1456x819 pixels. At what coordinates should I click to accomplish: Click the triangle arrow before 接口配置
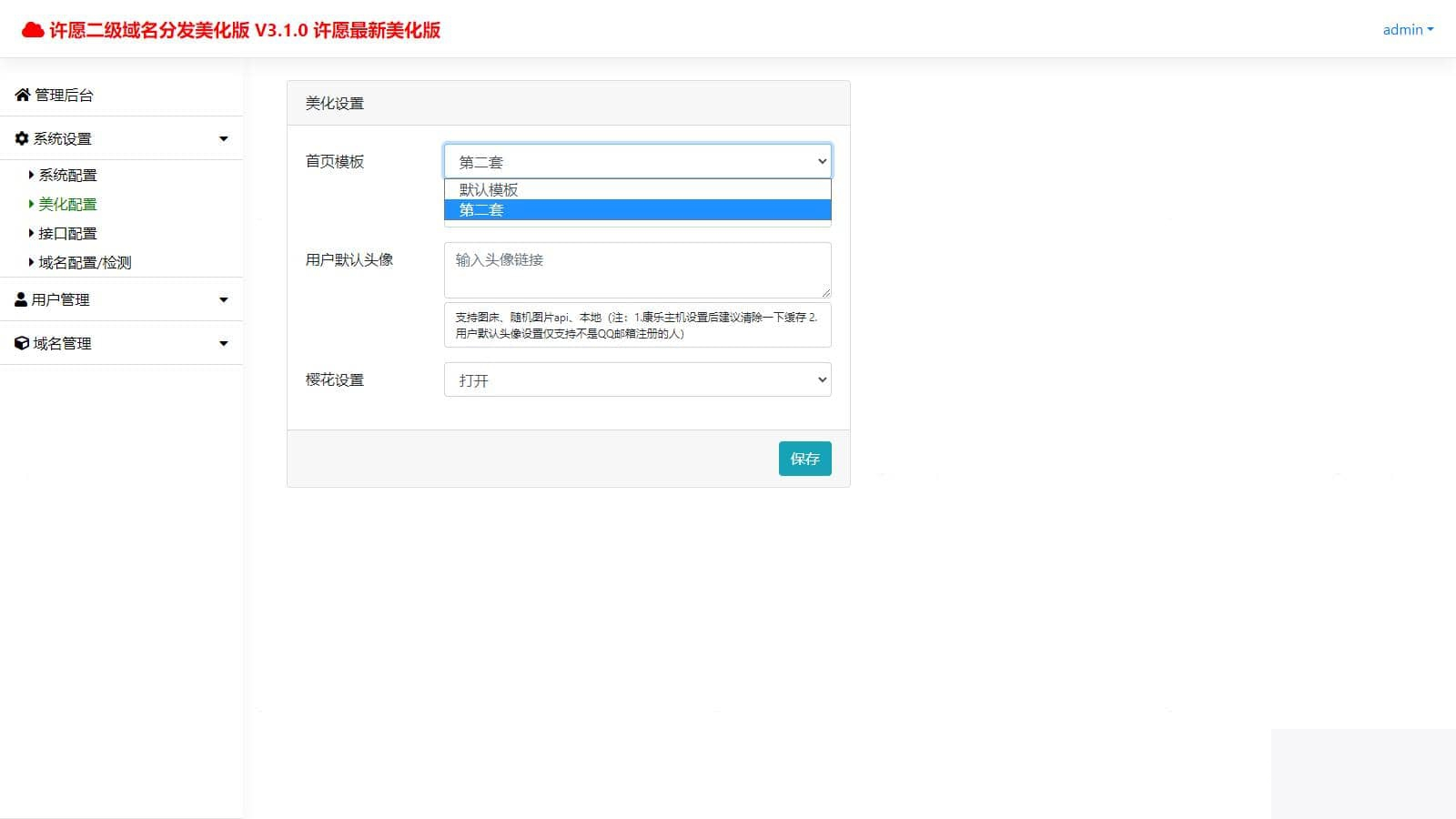point(30,232)
